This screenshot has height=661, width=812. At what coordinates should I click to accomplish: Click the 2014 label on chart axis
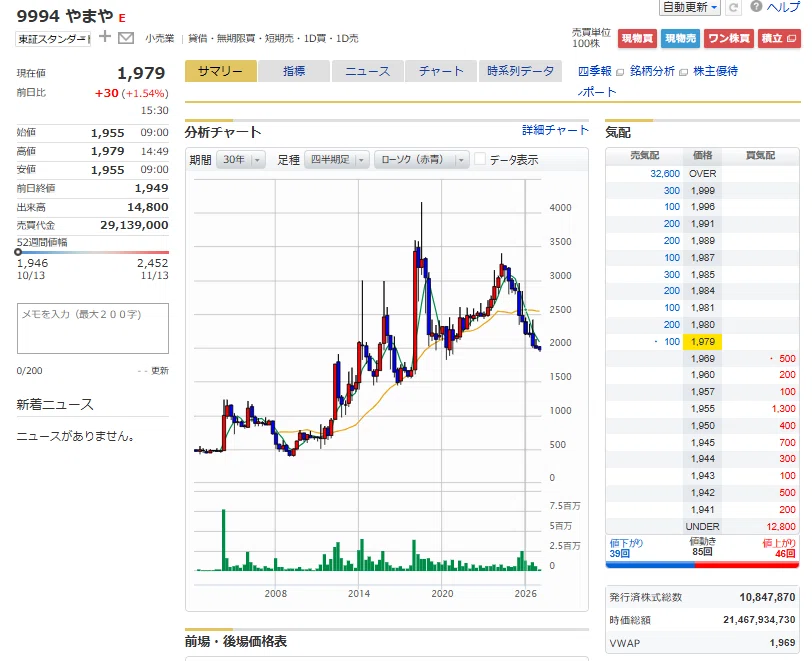(x=359, y=594)
